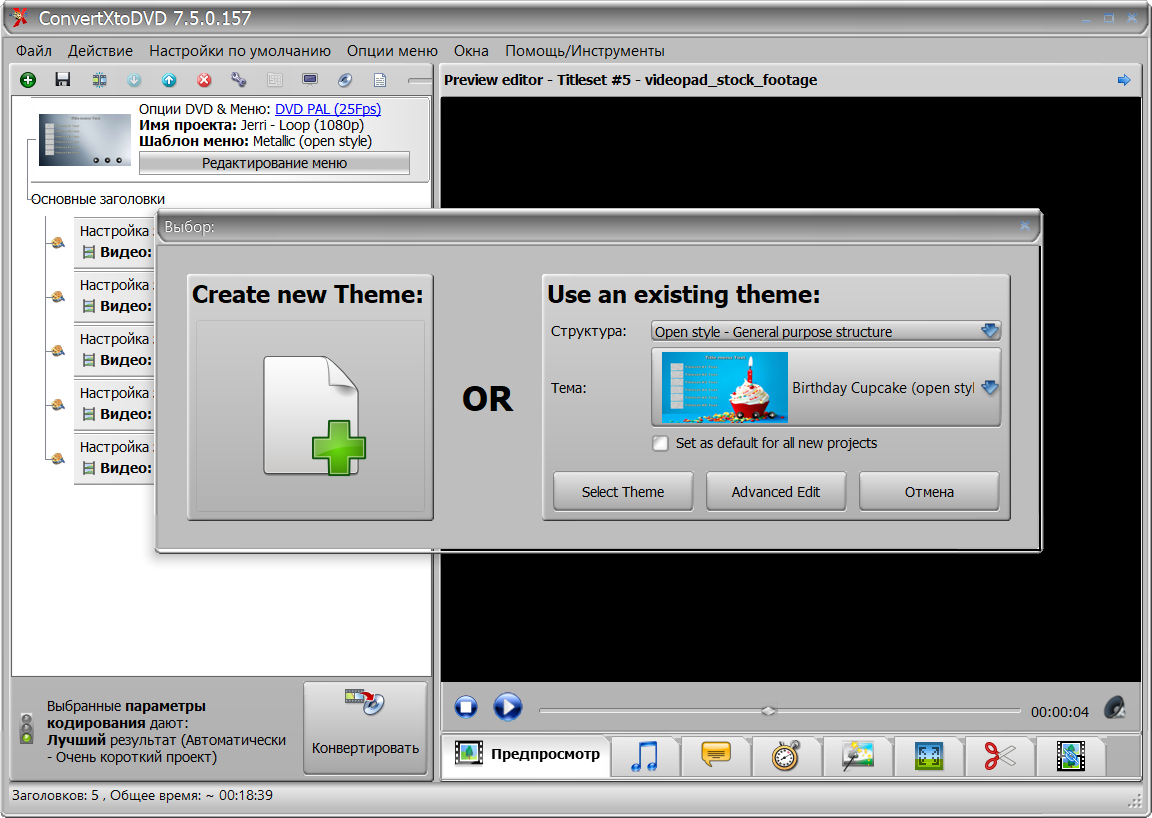Click the Metallic menu template thumbnail
The height and width of the screenshot is (818, 1152).
click(x=84, y=140)
